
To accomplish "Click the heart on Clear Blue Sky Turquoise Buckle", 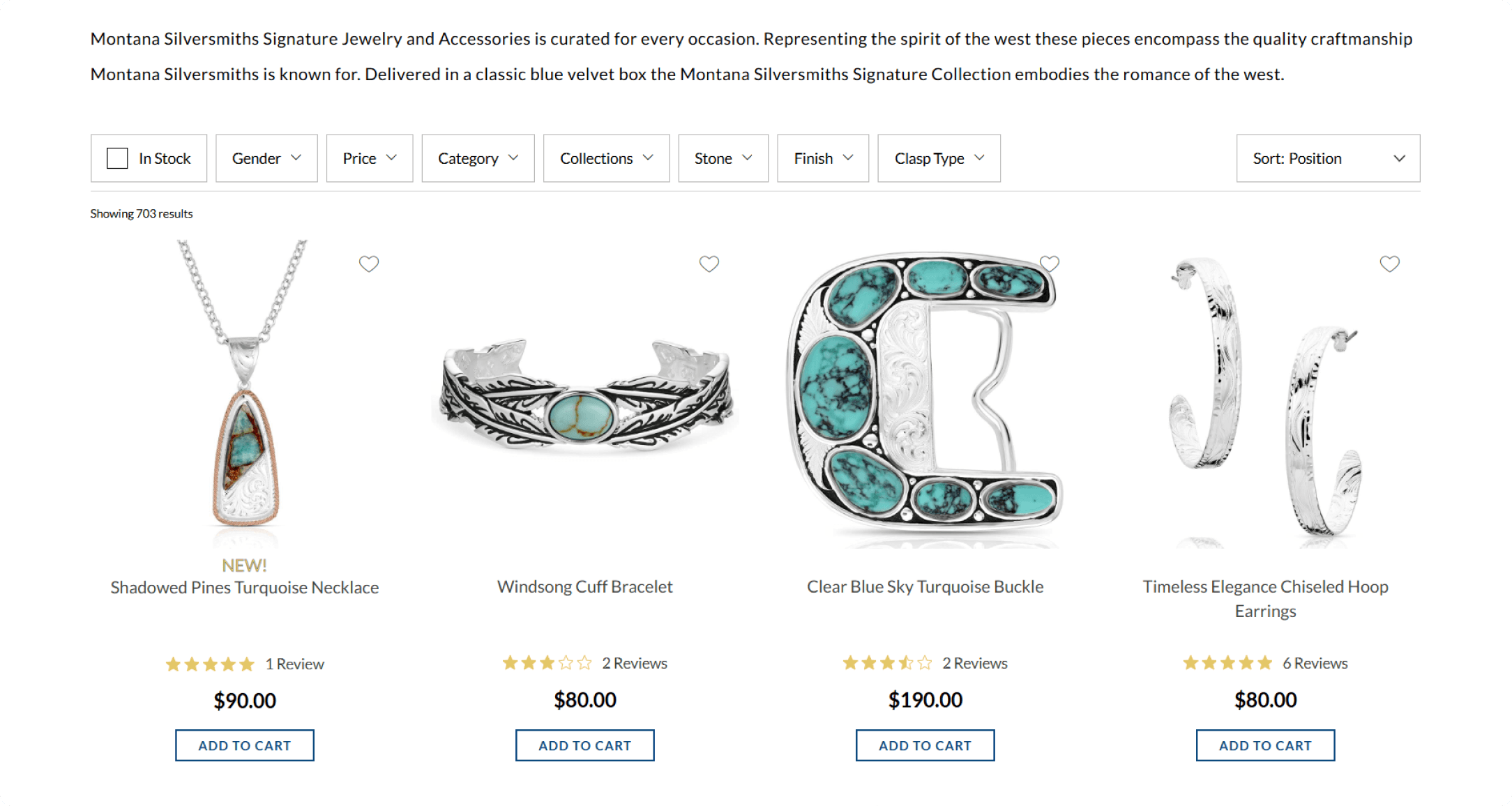I will pyautogui.click(x=1050, y=263).
